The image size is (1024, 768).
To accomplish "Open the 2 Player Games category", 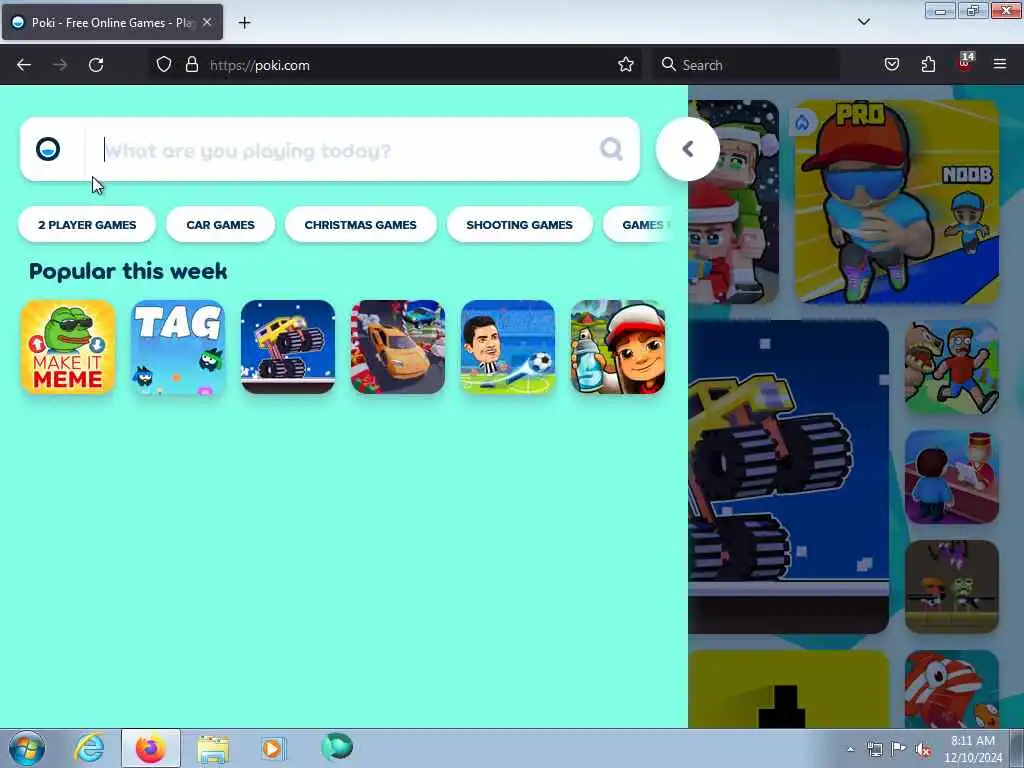I will pos(87,225).
